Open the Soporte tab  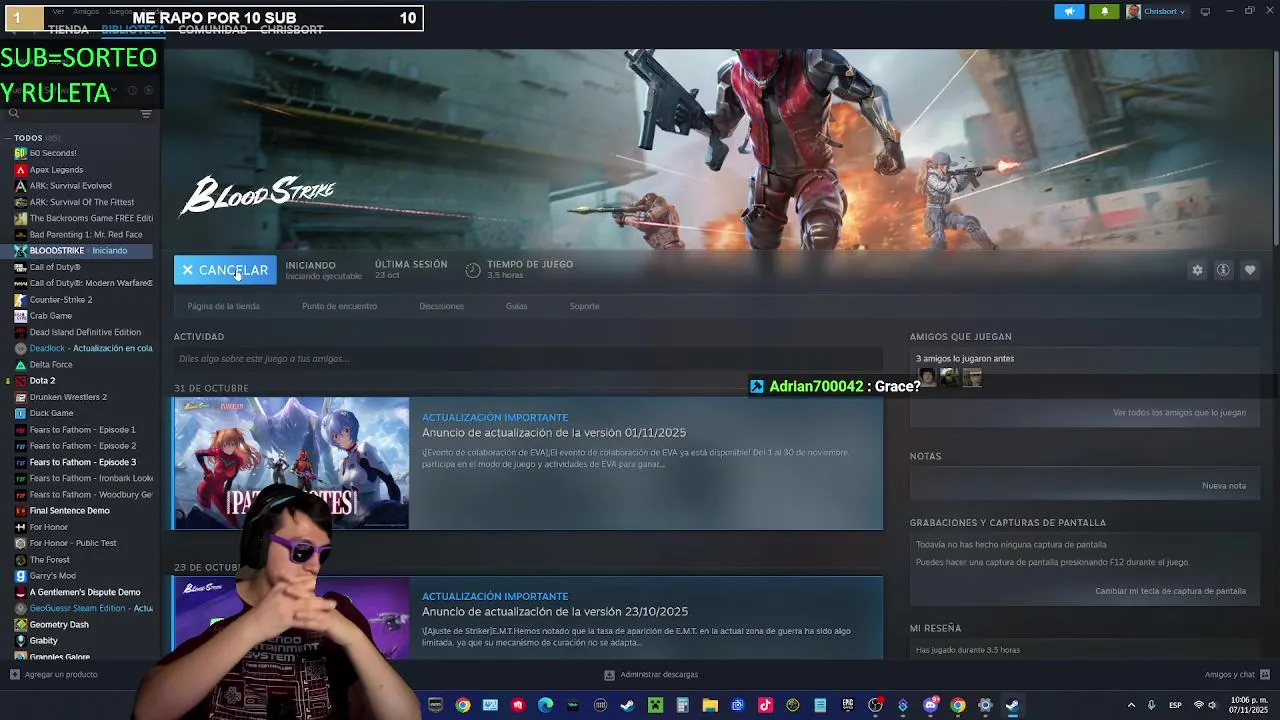[x=584, y=306]
